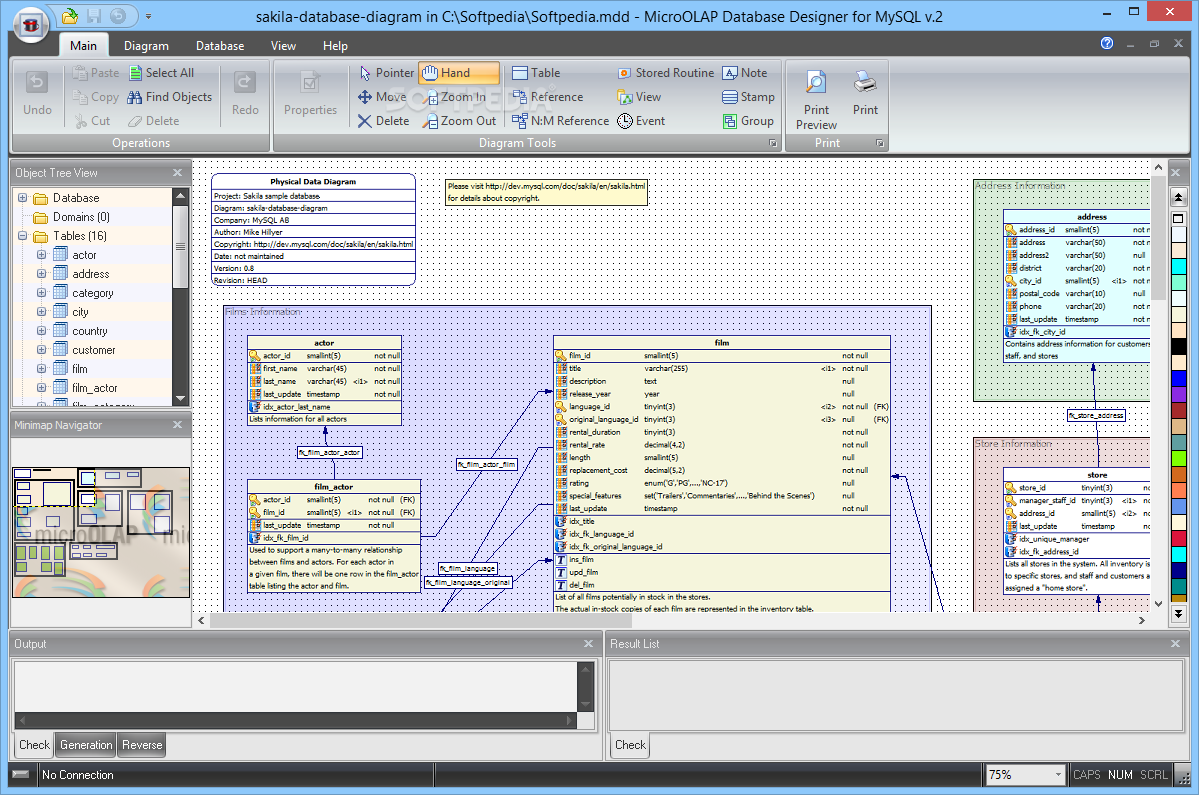
Task: Select Check tab in Result List
Action: 630,745
